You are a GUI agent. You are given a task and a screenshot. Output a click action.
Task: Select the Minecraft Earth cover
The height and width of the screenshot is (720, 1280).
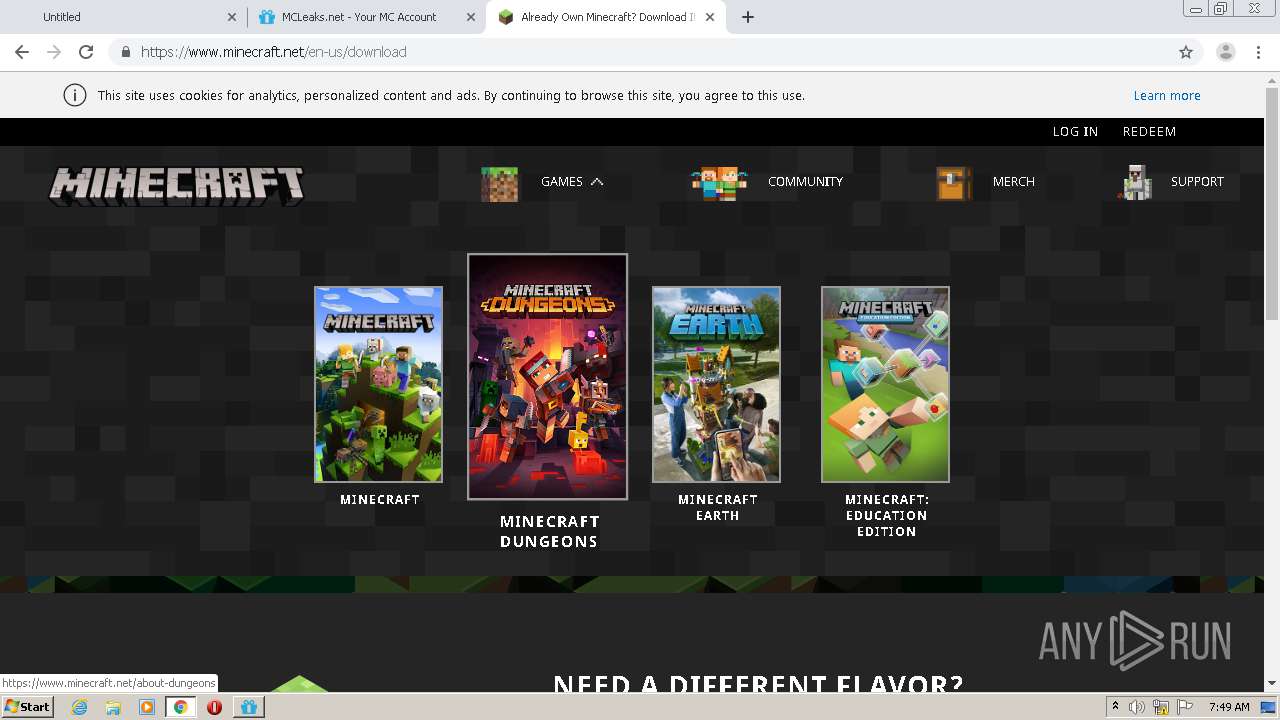716,385
